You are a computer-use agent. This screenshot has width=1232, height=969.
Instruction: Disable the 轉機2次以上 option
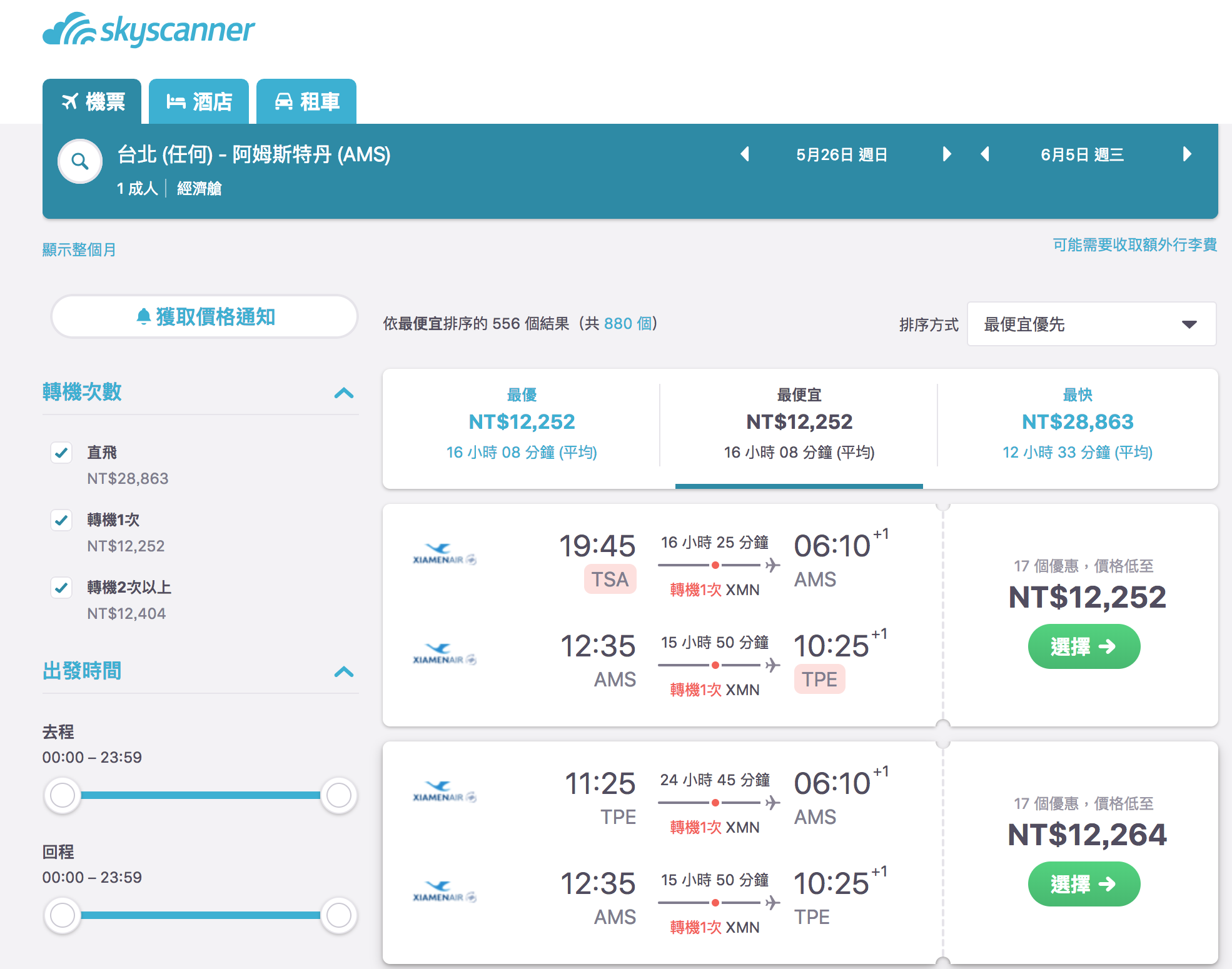pos(61,588)
